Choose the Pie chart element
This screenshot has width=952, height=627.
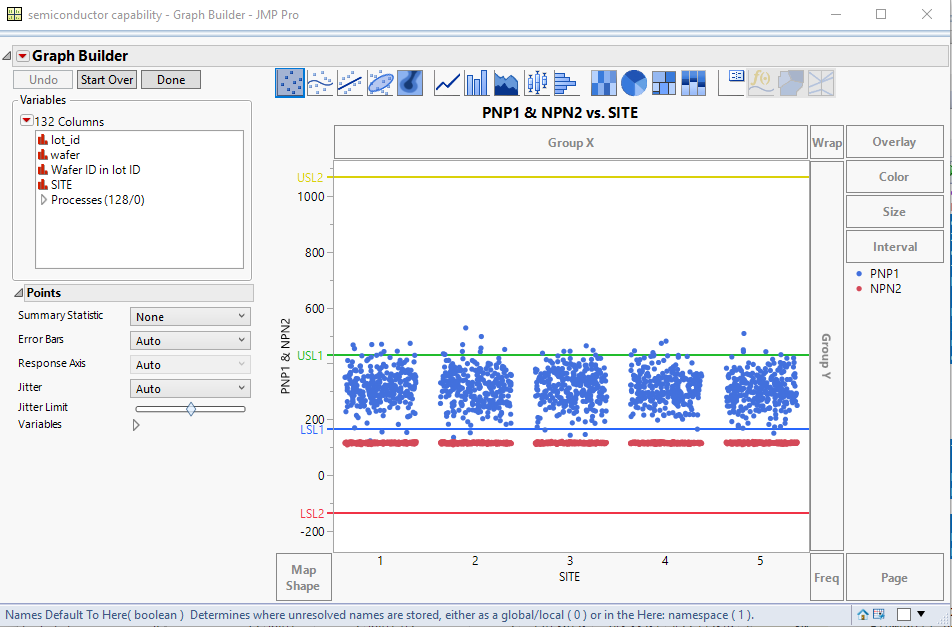pyautogui.click(x=634, y=83)
